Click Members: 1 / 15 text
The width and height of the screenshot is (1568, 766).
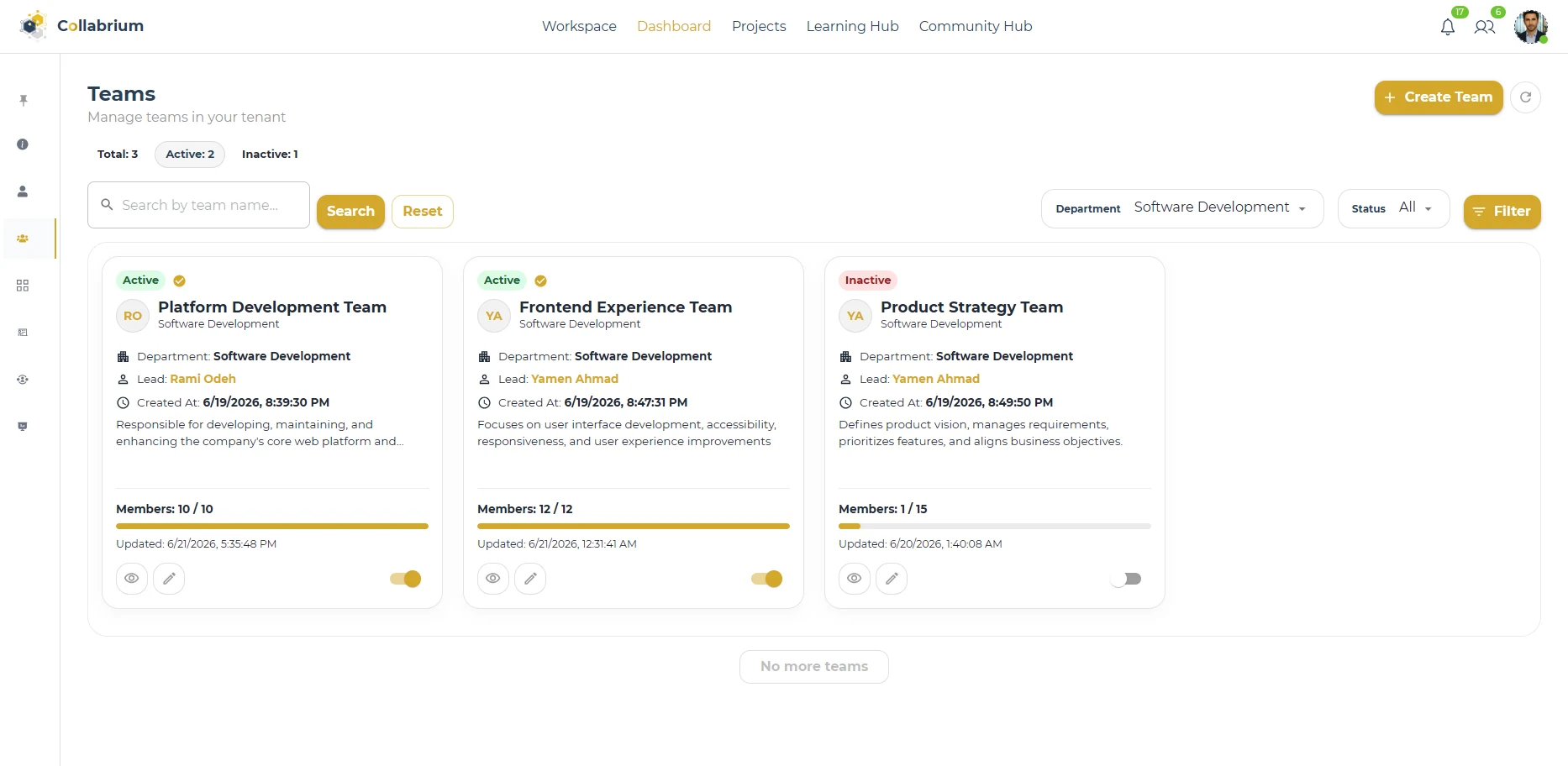883,509
